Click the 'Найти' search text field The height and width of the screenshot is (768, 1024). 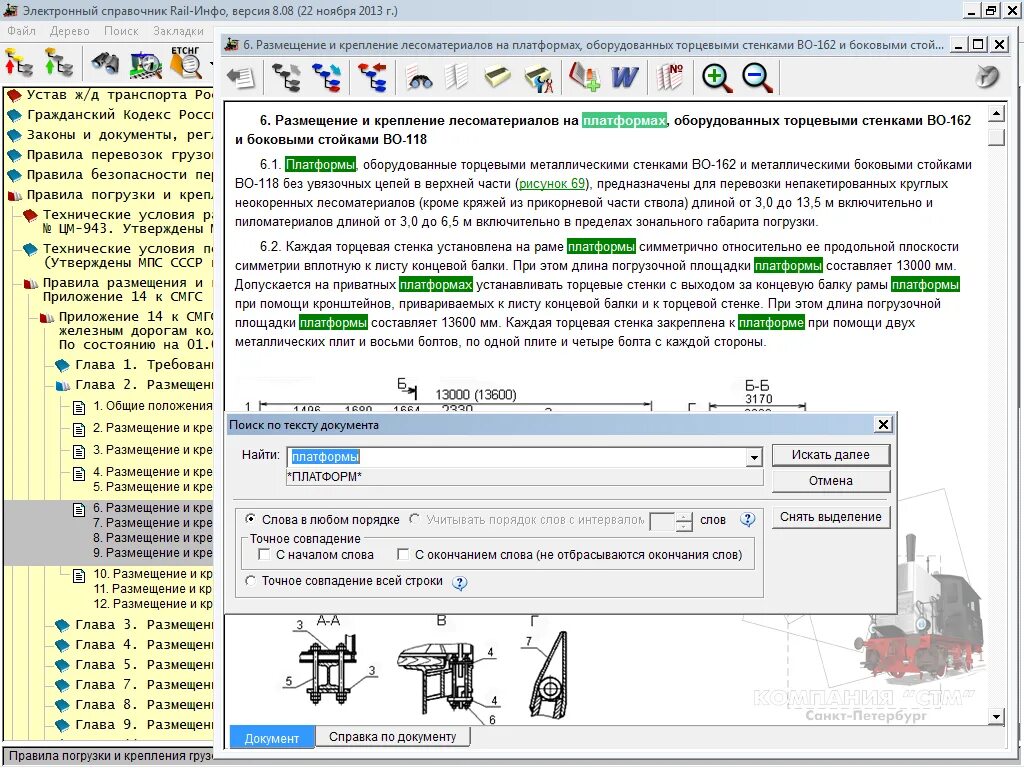point(517,457)
